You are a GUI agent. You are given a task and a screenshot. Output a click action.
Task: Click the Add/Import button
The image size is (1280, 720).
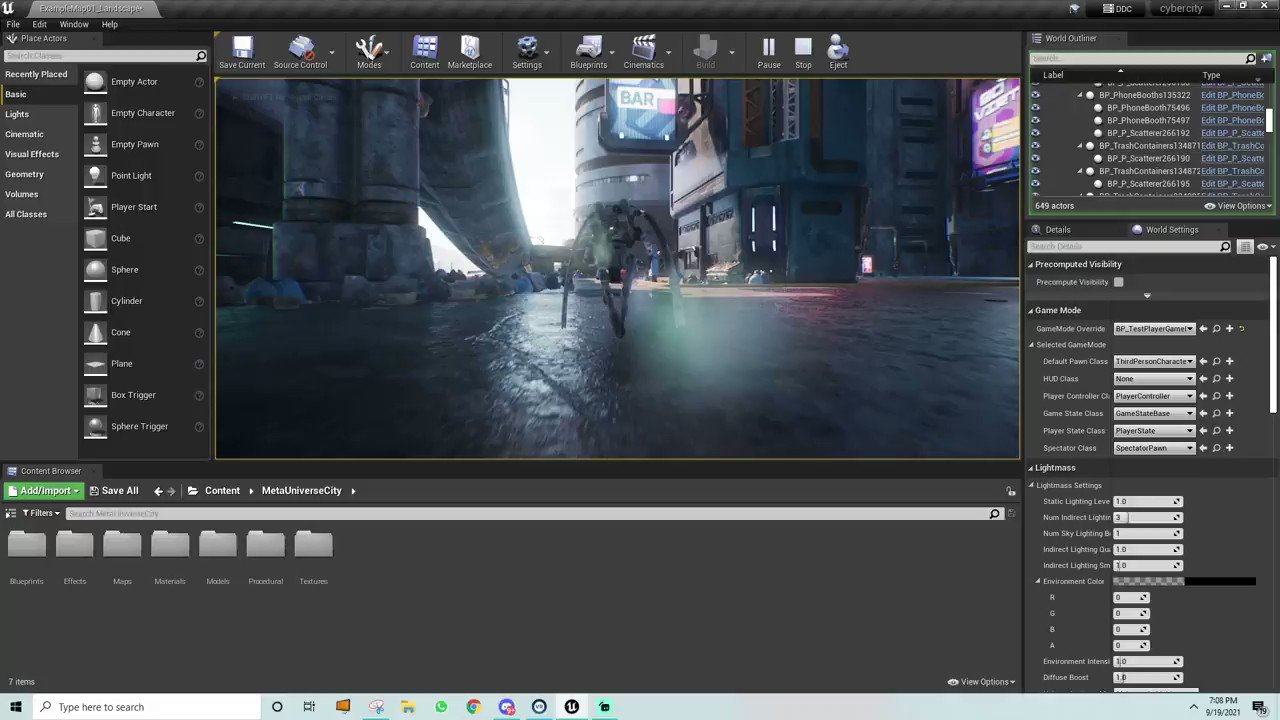pos(42,491)
